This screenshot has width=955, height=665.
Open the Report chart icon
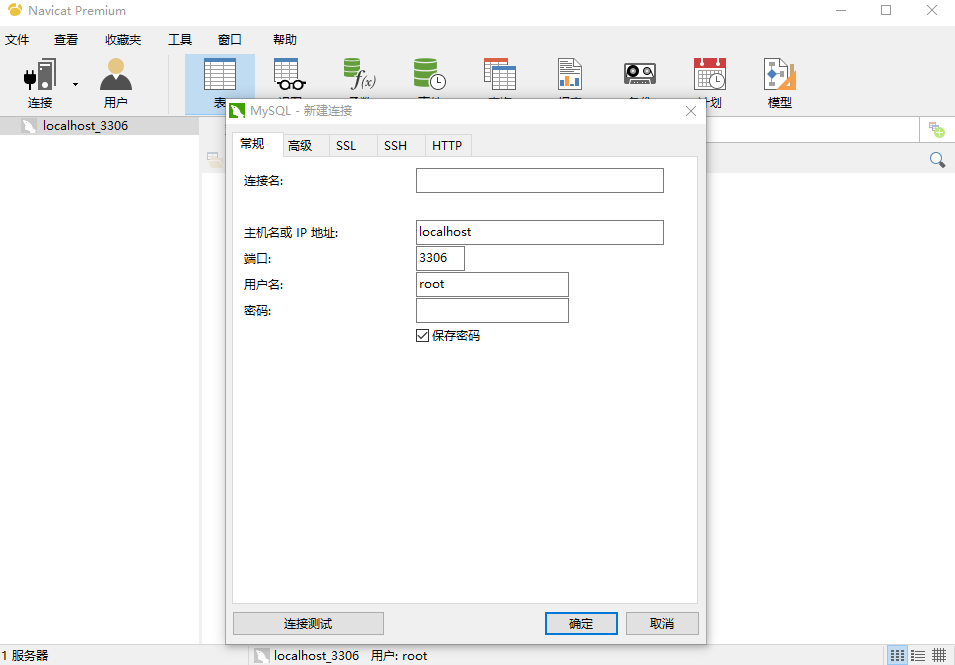pyautogui.click(x=569, y=74)
